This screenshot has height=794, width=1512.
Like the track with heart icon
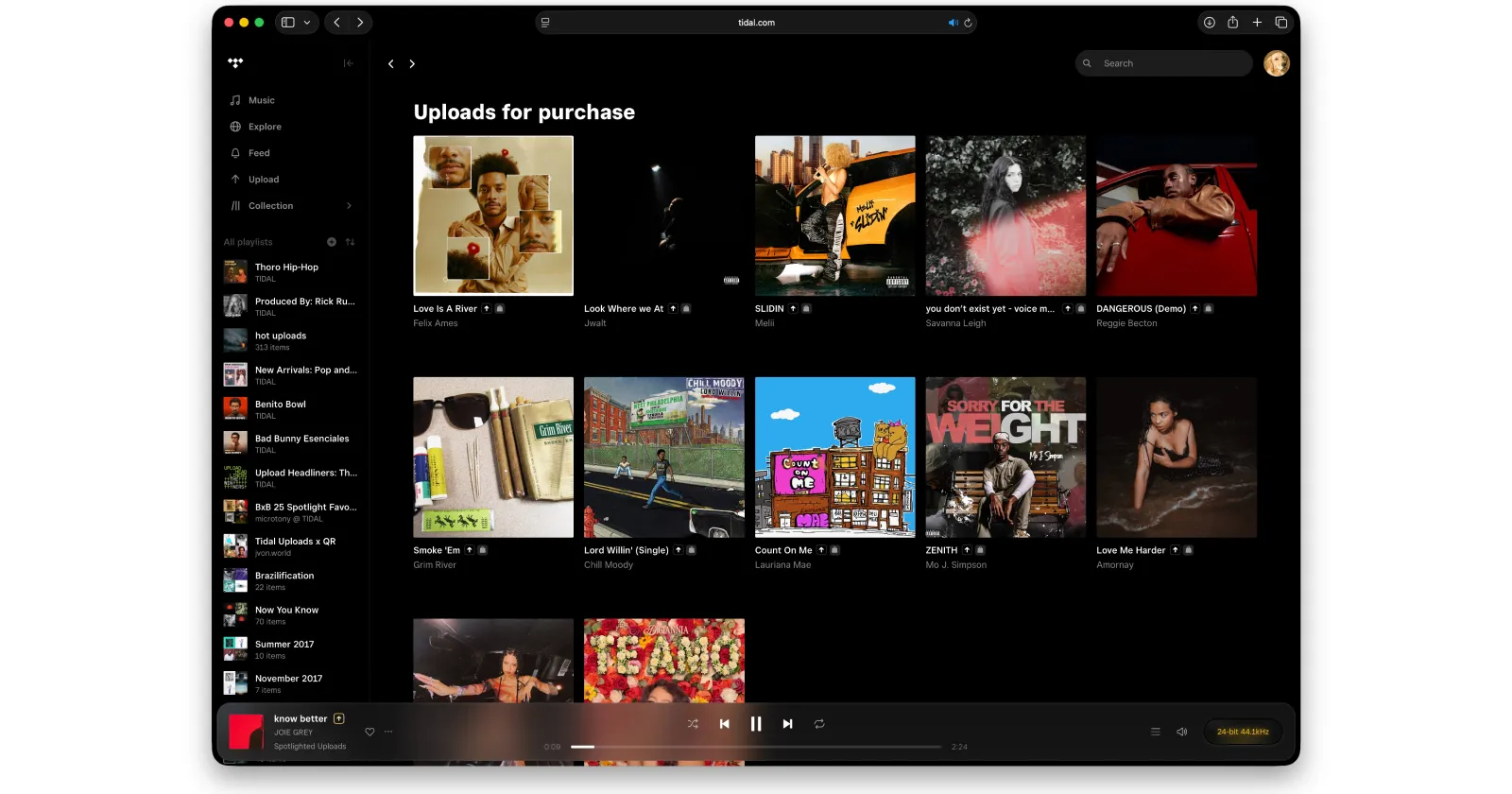[369, 732]
